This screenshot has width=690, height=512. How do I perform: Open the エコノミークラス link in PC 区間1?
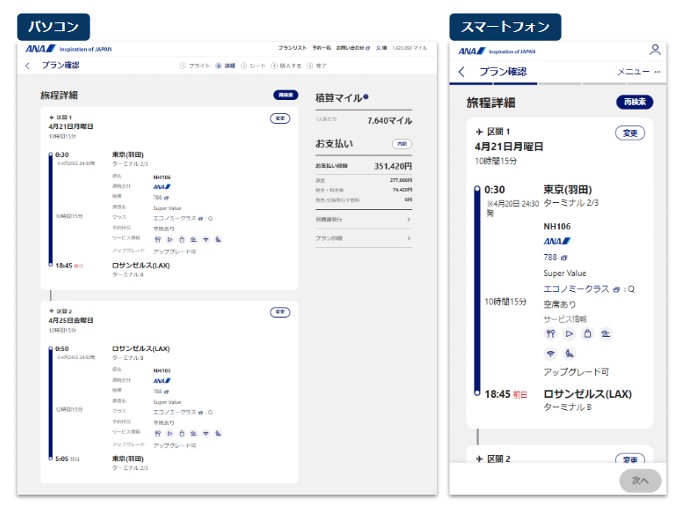click(178, 218)
